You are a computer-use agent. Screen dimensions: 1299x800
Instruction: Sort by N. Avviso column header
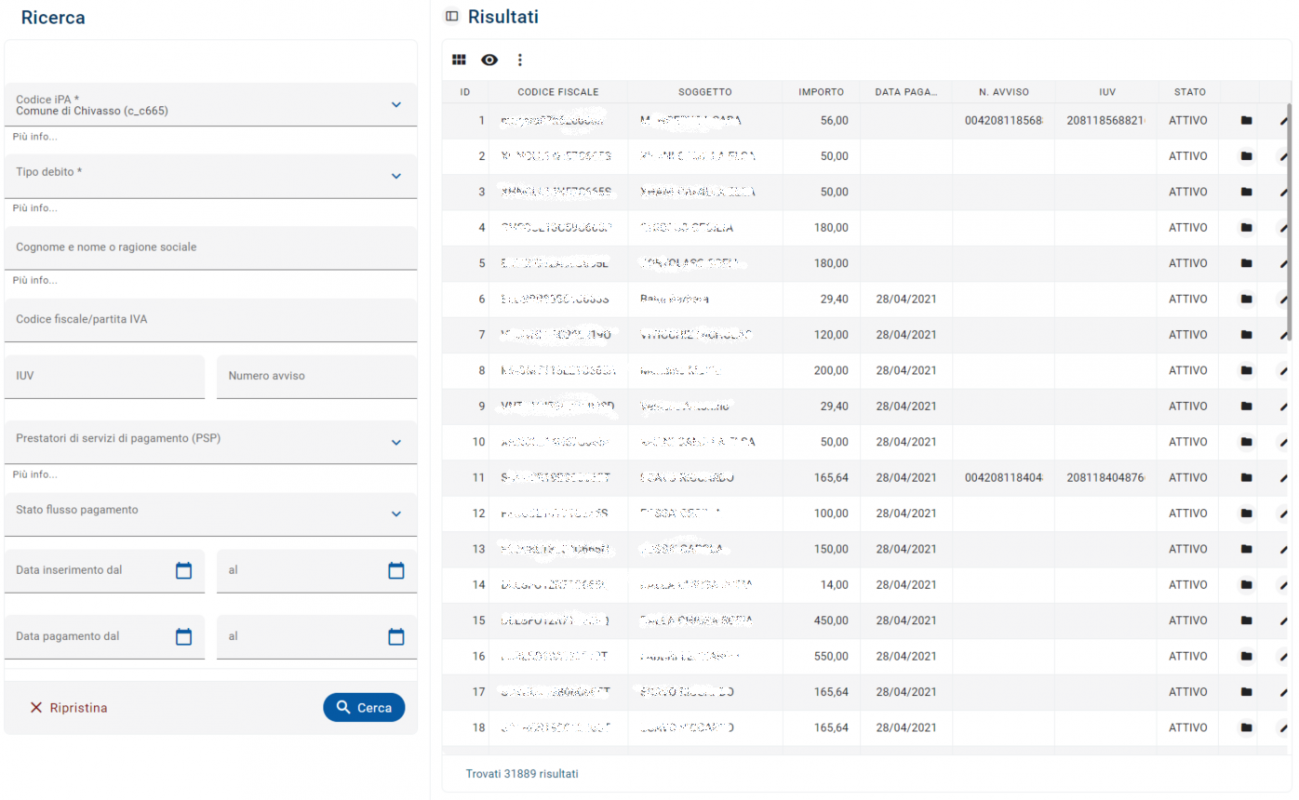click(1004, 92)
